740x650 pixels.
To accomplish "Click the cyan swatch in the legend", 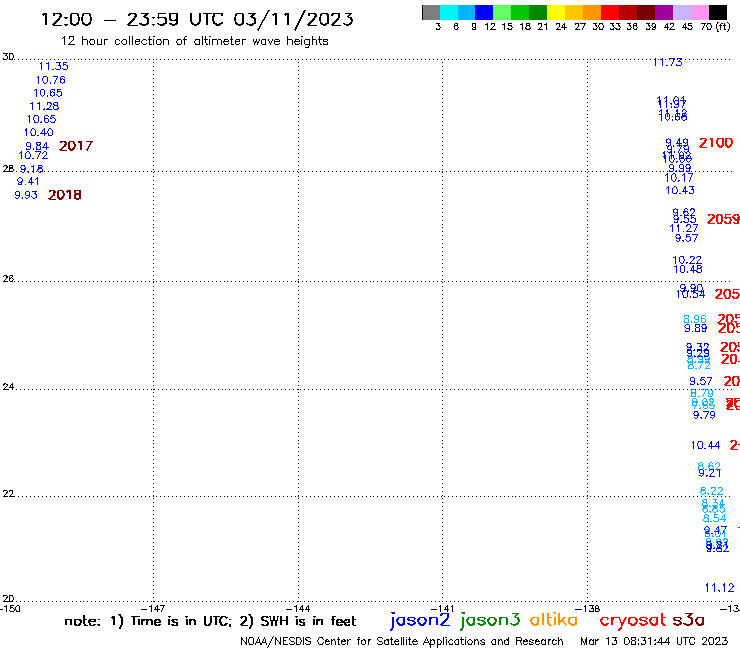I will (449, 12).
